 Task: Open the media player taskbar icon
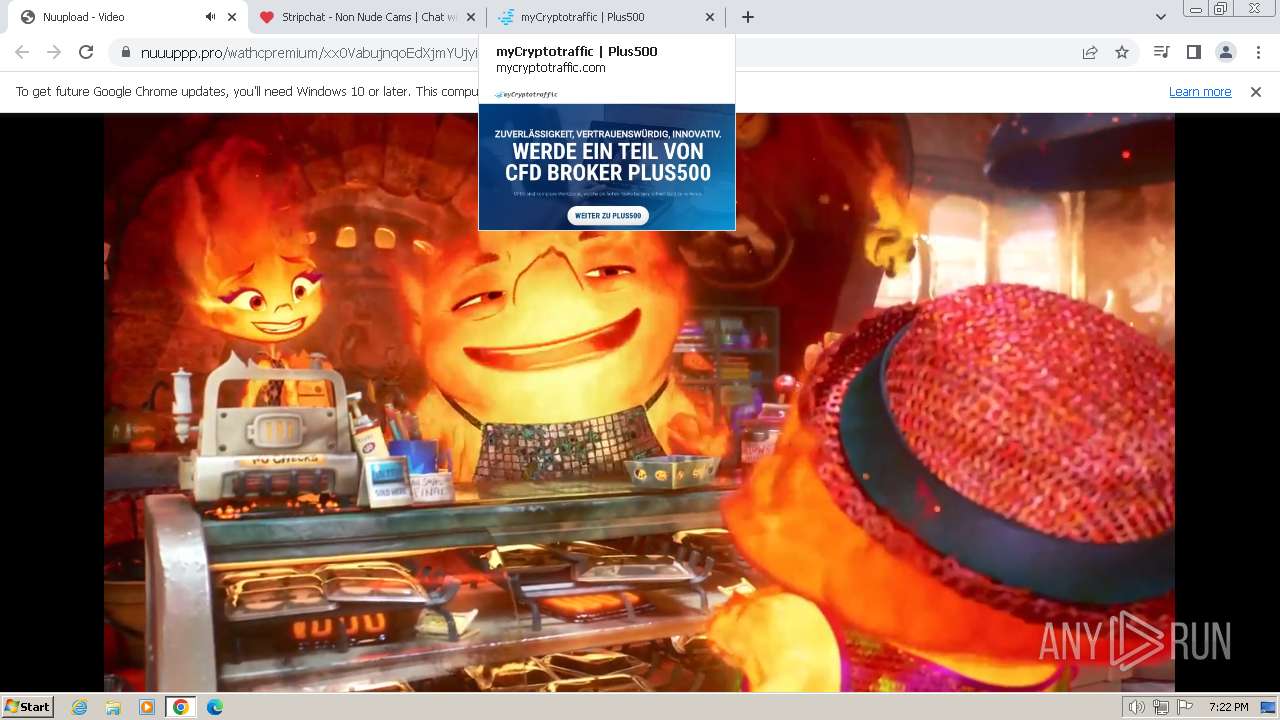(x=147, y=707)
